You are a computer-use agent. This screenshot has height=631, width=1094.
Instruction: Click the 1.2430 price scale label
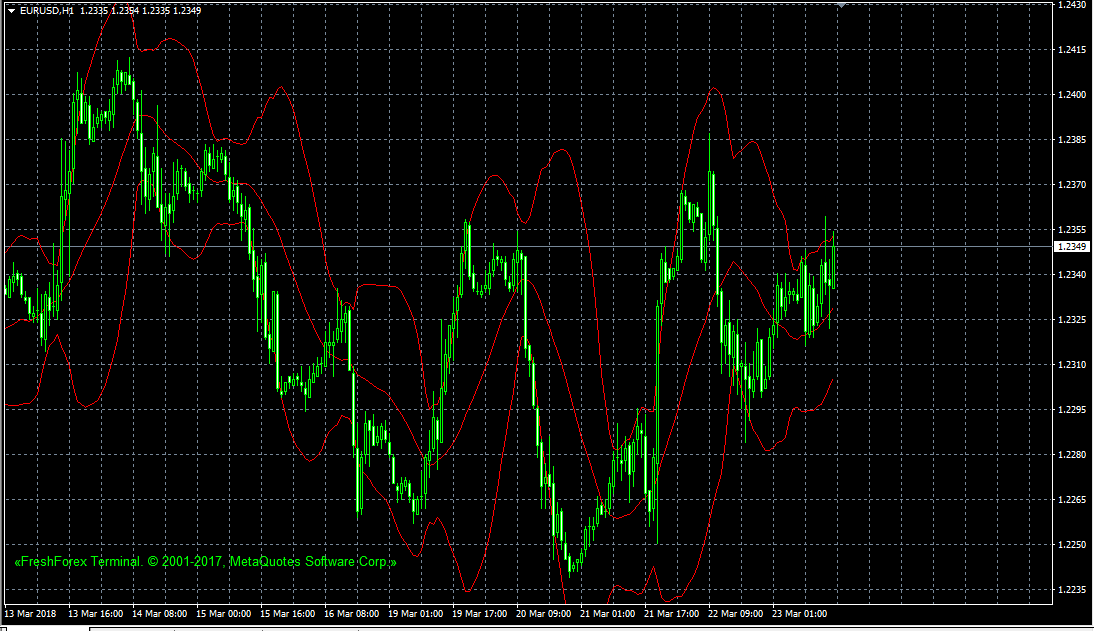pyautogui.click(x=1071, y=5)
